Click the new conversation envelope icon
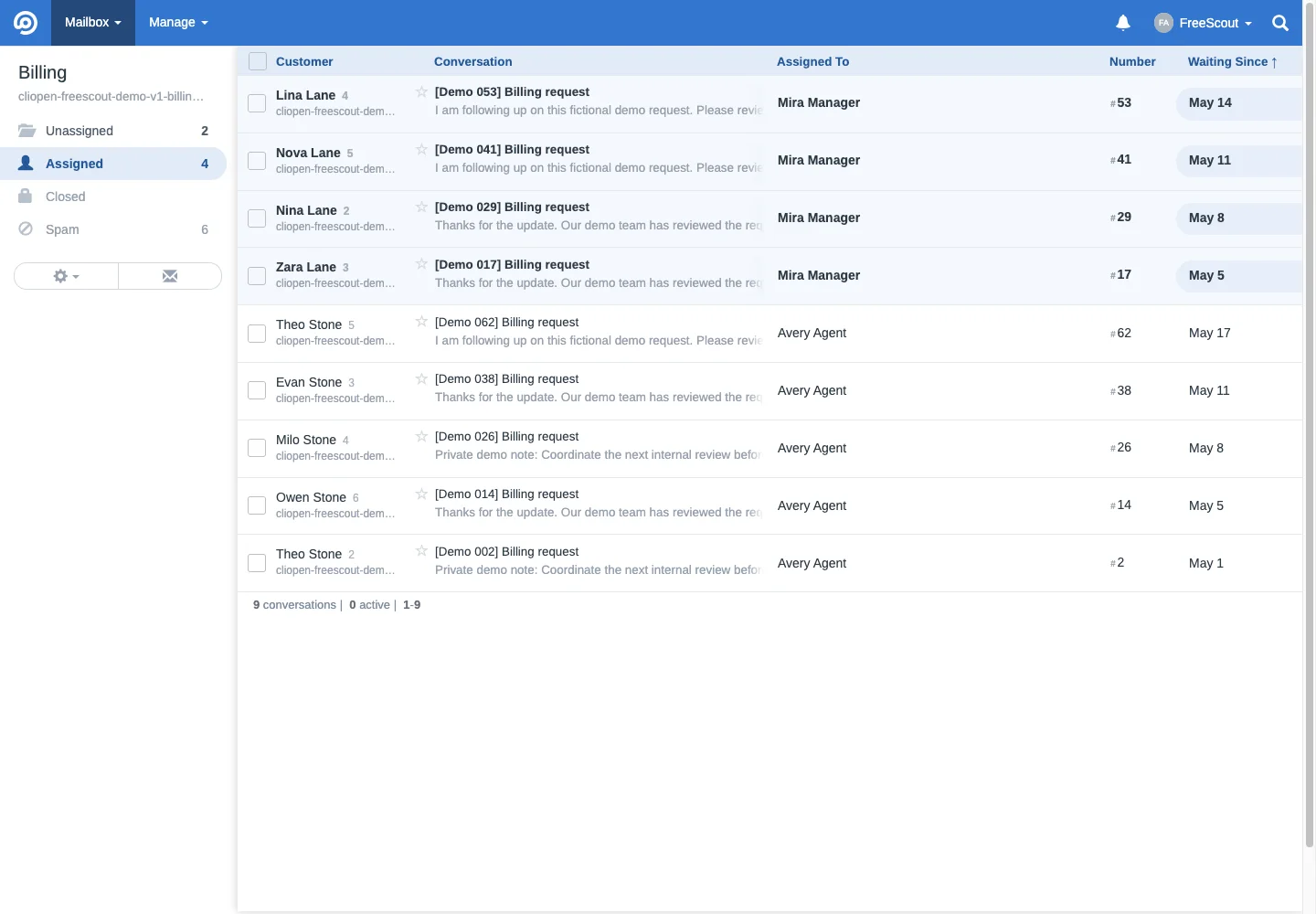The width and height of the screenshot is (1316, 914). (x=170, y=276)
